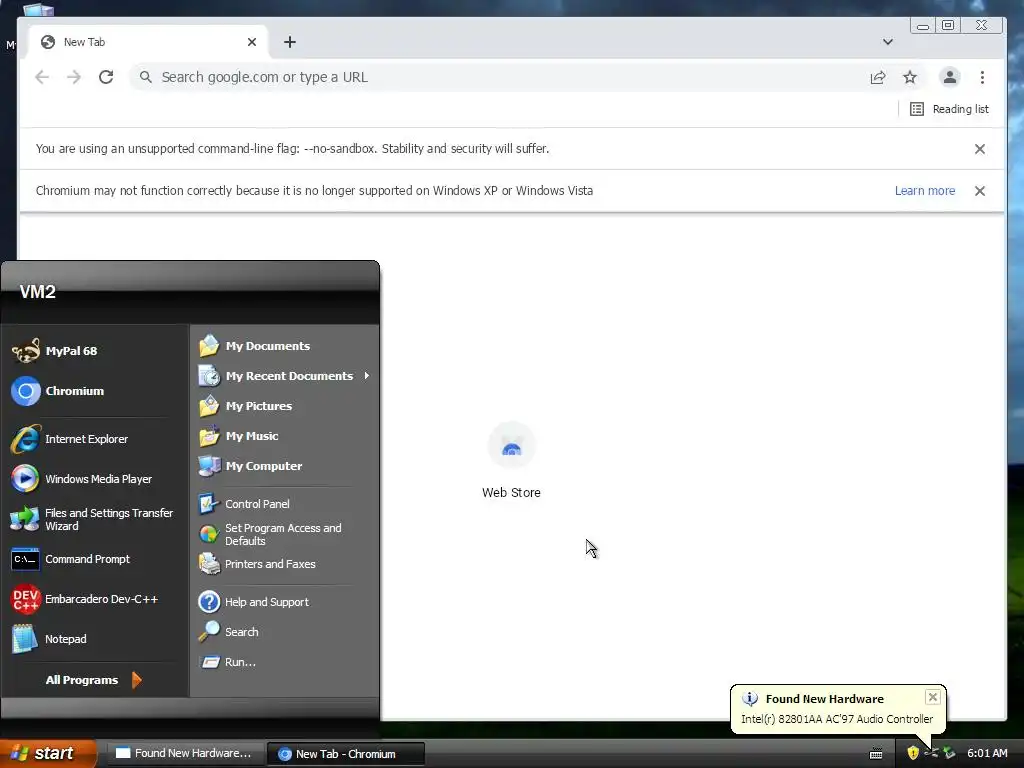
Task: Open Set Program Access and Defaults
Action: 284,534
